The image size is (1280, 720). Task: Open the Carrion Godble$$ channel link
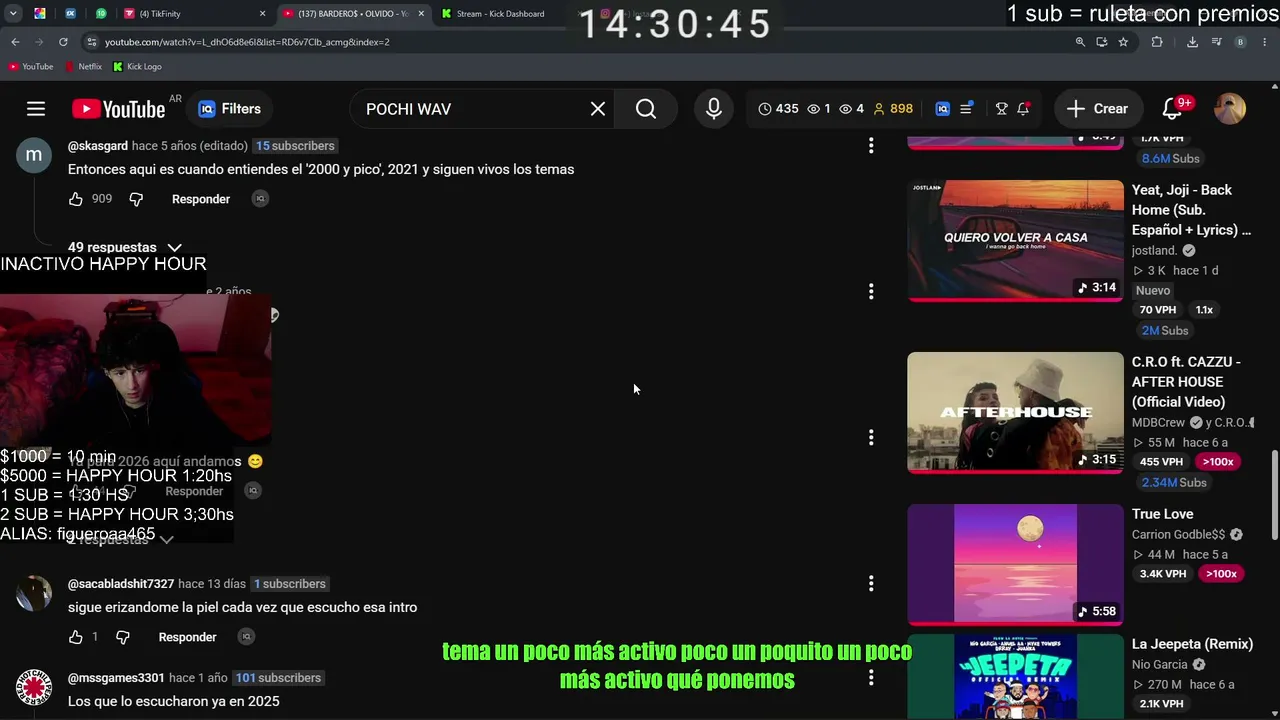[x=1178, y=535]
